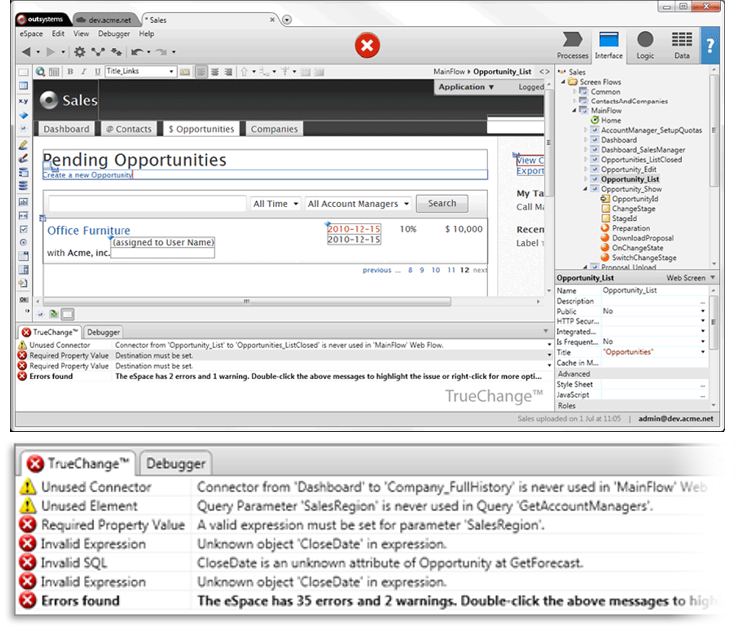Click the <> icon beside breadcrumb
This screenshot has height=630, width=735.
tap(544, 72)
